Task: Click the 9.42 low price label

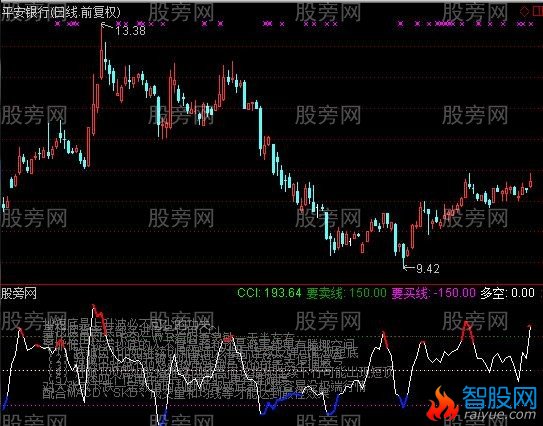Action: pos(428,268)
